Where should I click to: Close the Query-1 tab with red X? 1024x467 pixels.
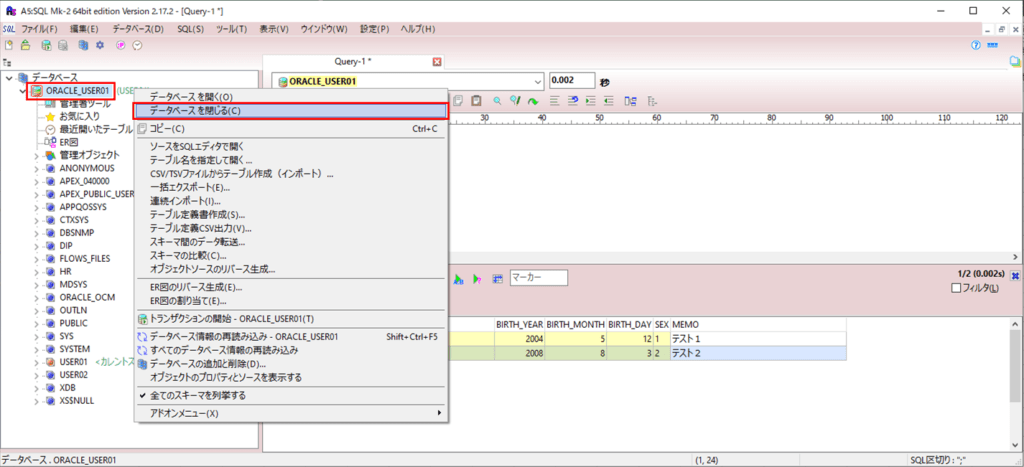436,62
